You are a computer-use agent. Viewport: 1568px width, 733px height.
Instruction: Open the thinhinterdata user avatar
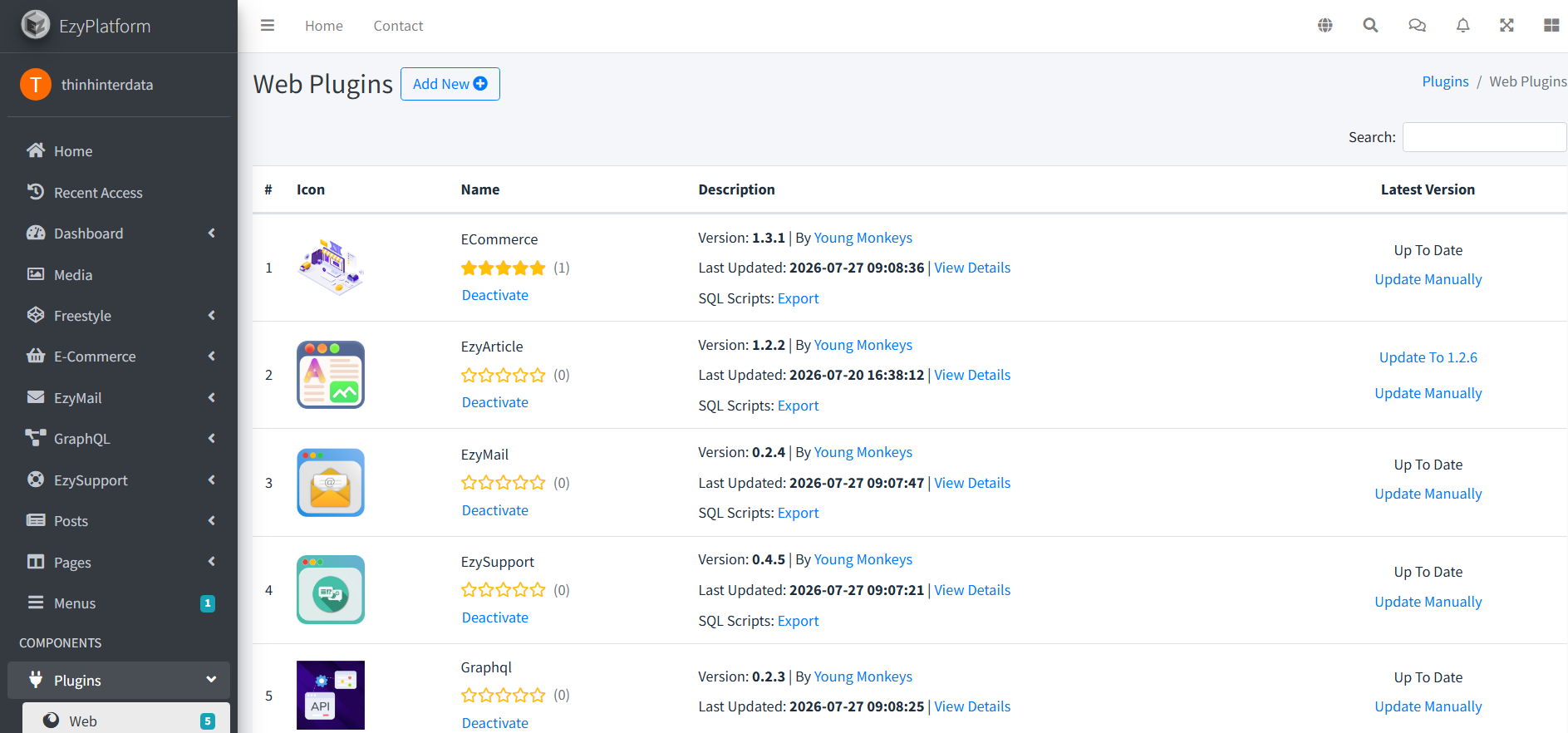pos(36,84)
